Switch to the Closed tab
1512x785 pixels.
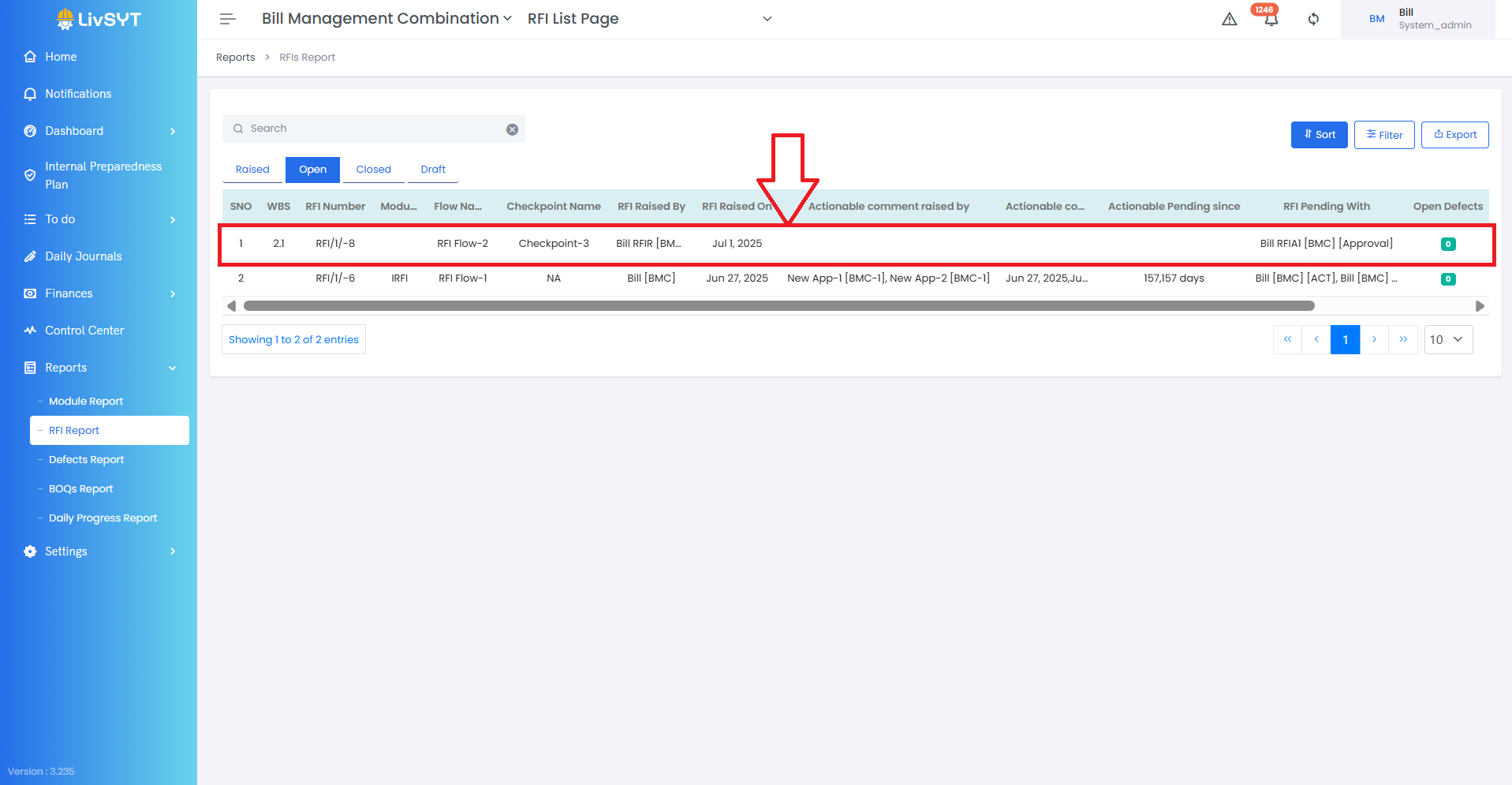373,170
